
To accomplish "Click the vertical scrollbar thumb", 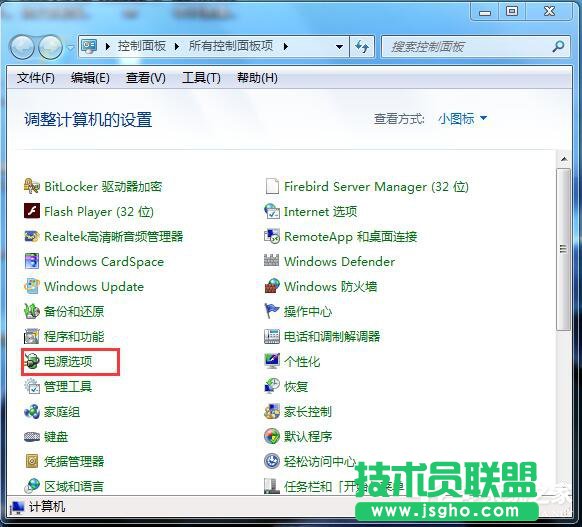I will [564, 249].
